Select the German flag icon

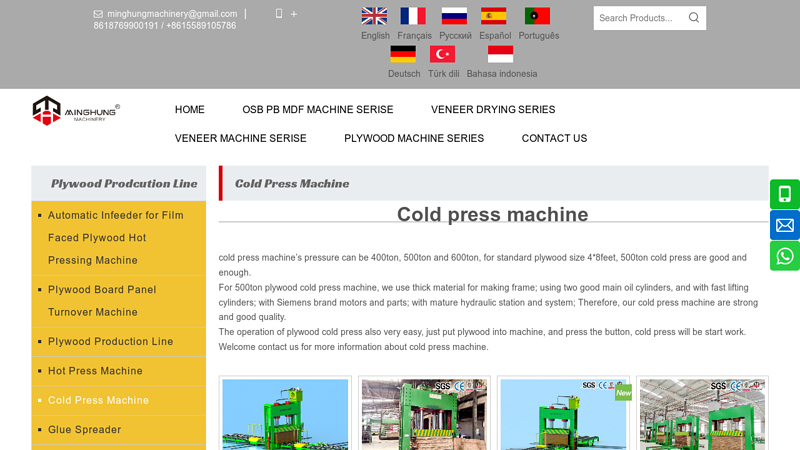(x=403, y=54)
